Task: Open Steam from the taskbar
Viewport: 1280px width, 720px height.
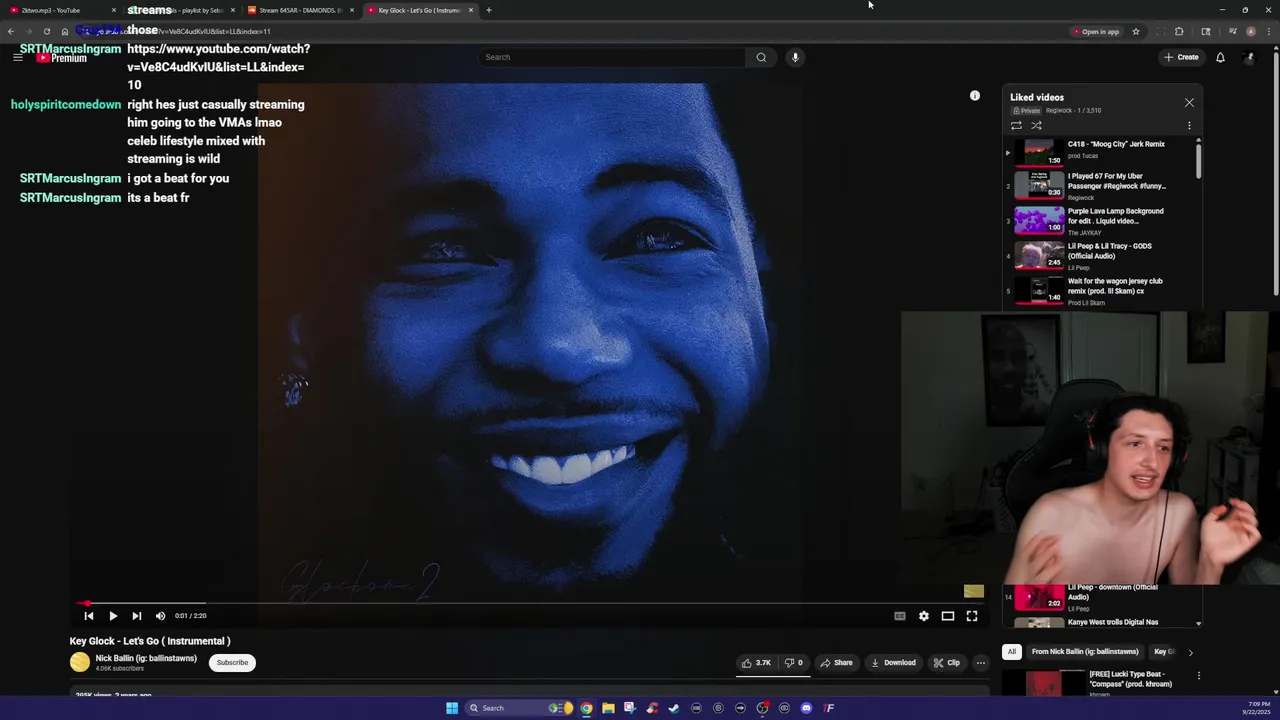Action: click(674, 708)
